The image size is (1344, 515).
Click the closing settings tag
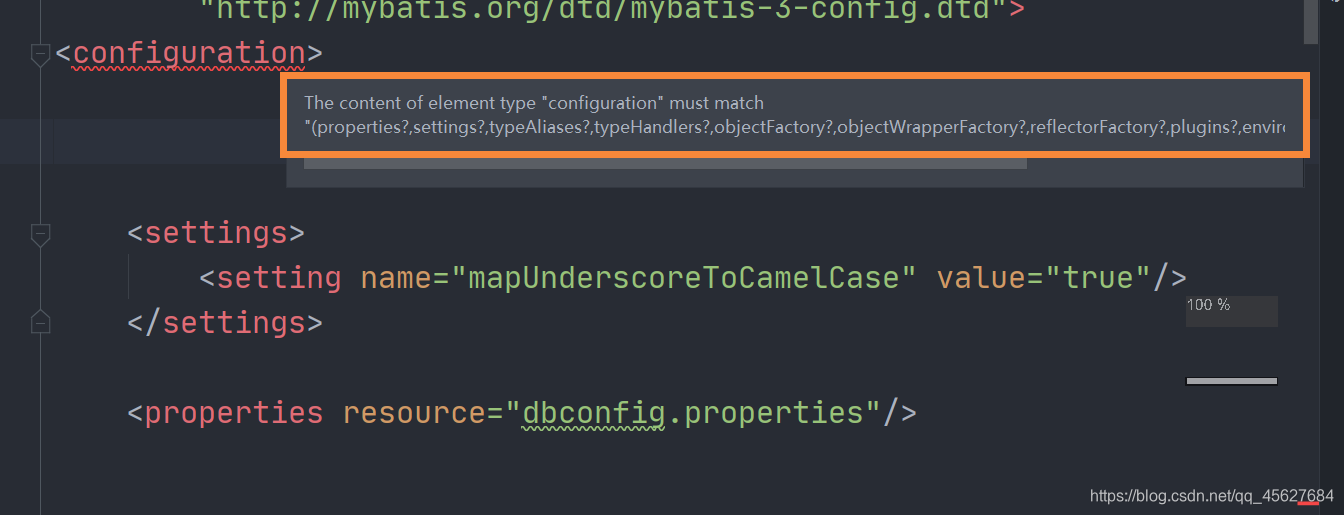click(x=225, y=322)
